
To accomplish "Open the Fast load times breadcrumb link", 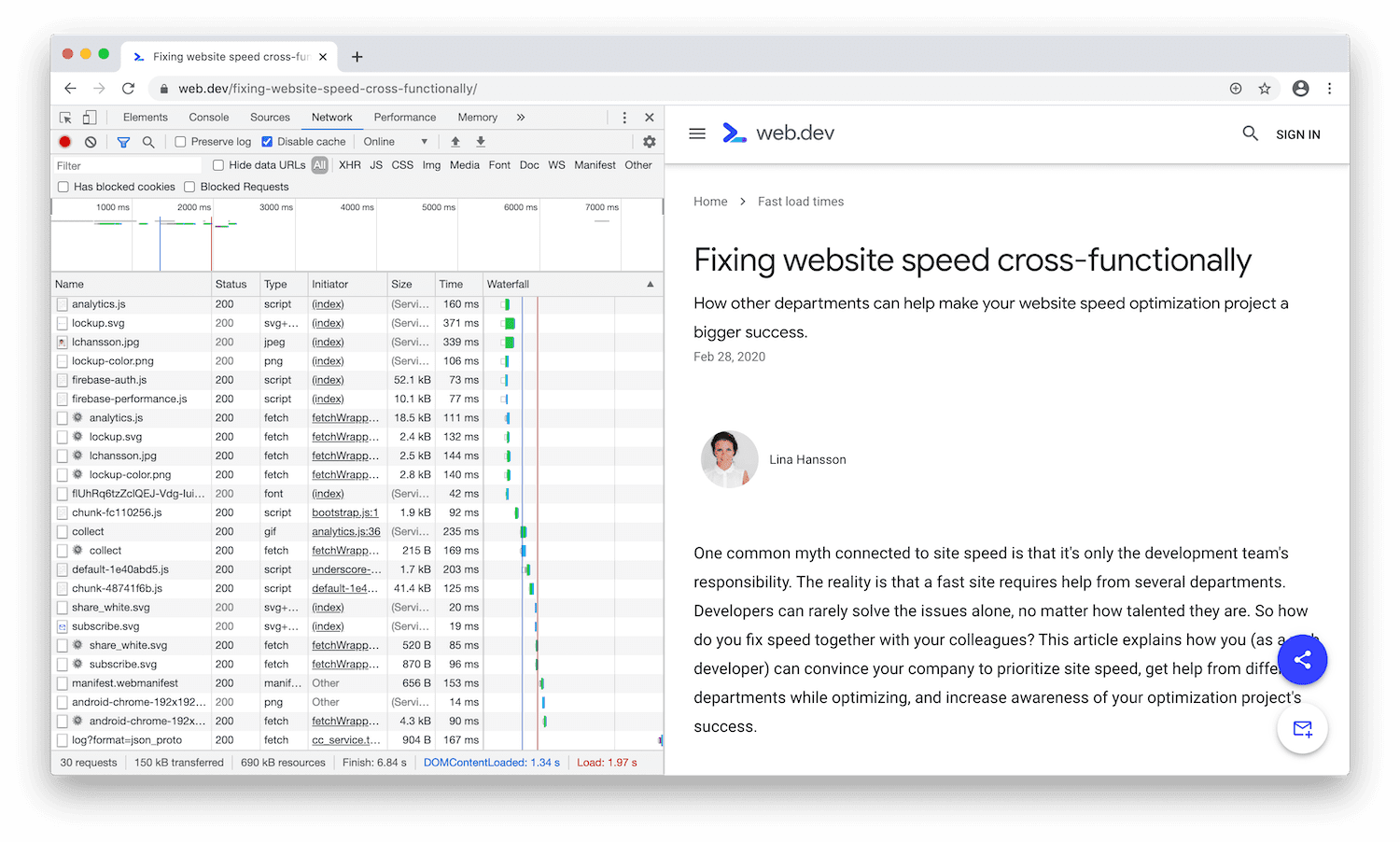I will coord(800,201).
